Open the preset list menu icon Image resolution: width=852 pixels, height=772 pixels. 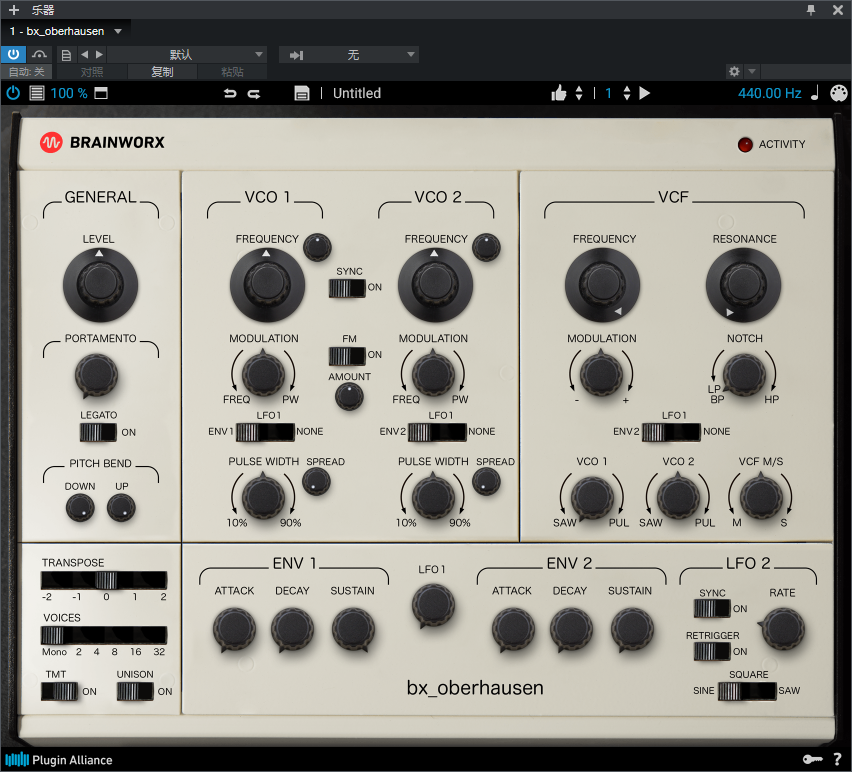click(x=37, y=93)
